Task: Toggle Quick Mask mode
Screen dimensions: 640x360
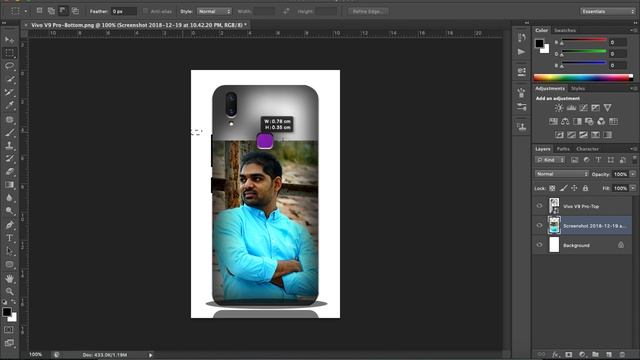Action: 9,329
